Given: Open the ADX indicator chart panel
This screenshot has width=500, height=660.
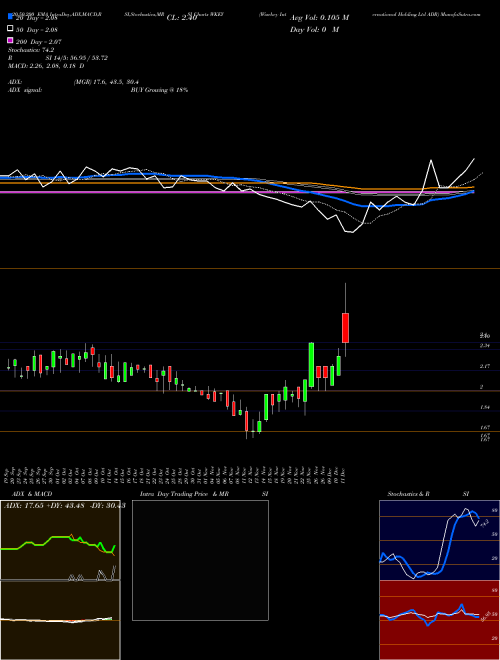Looking at the screenshot, I should 60,540.
